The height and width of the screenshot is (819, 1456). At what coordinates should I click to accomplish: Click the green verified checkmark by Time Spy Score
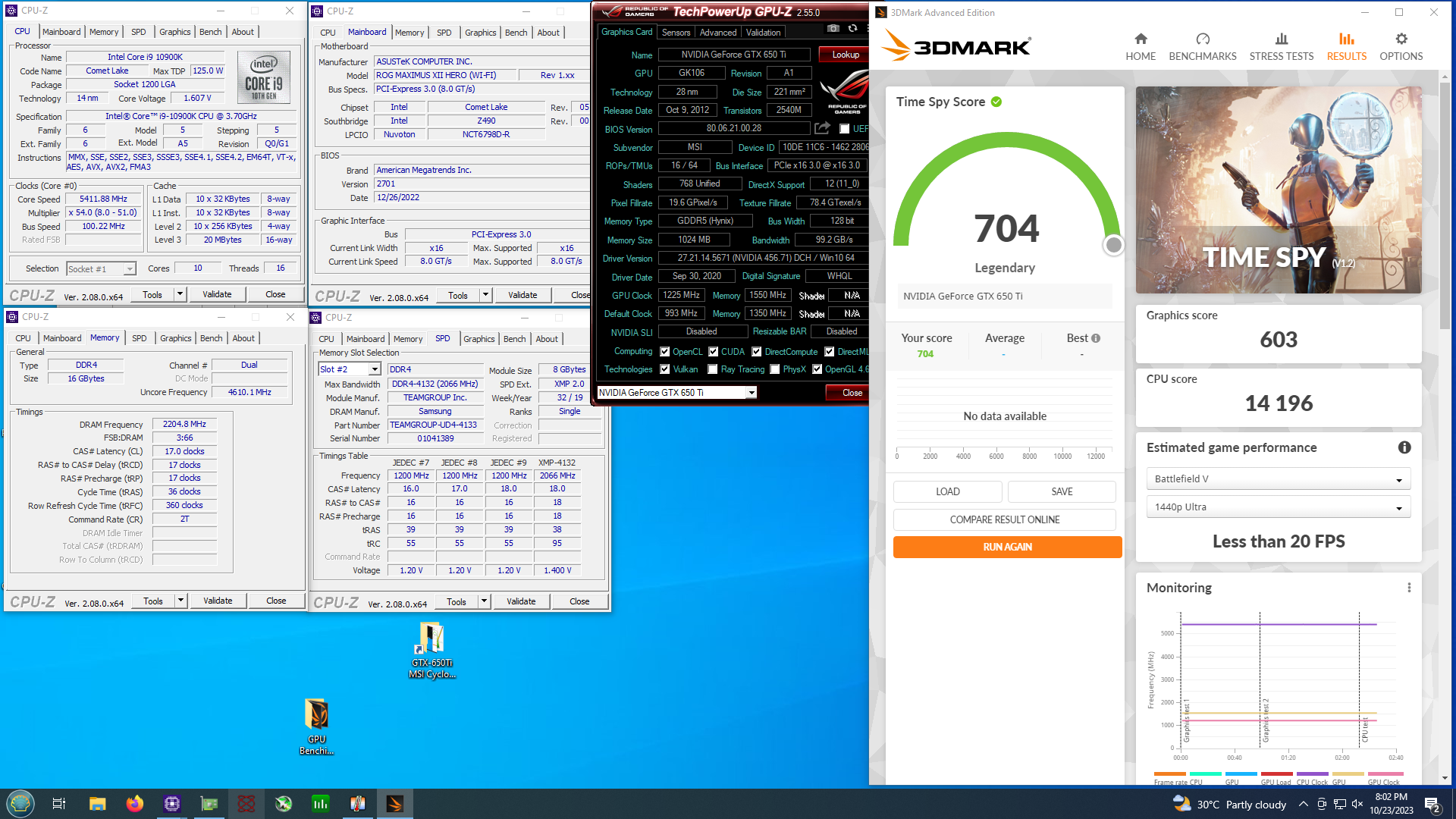coord(996,102)
